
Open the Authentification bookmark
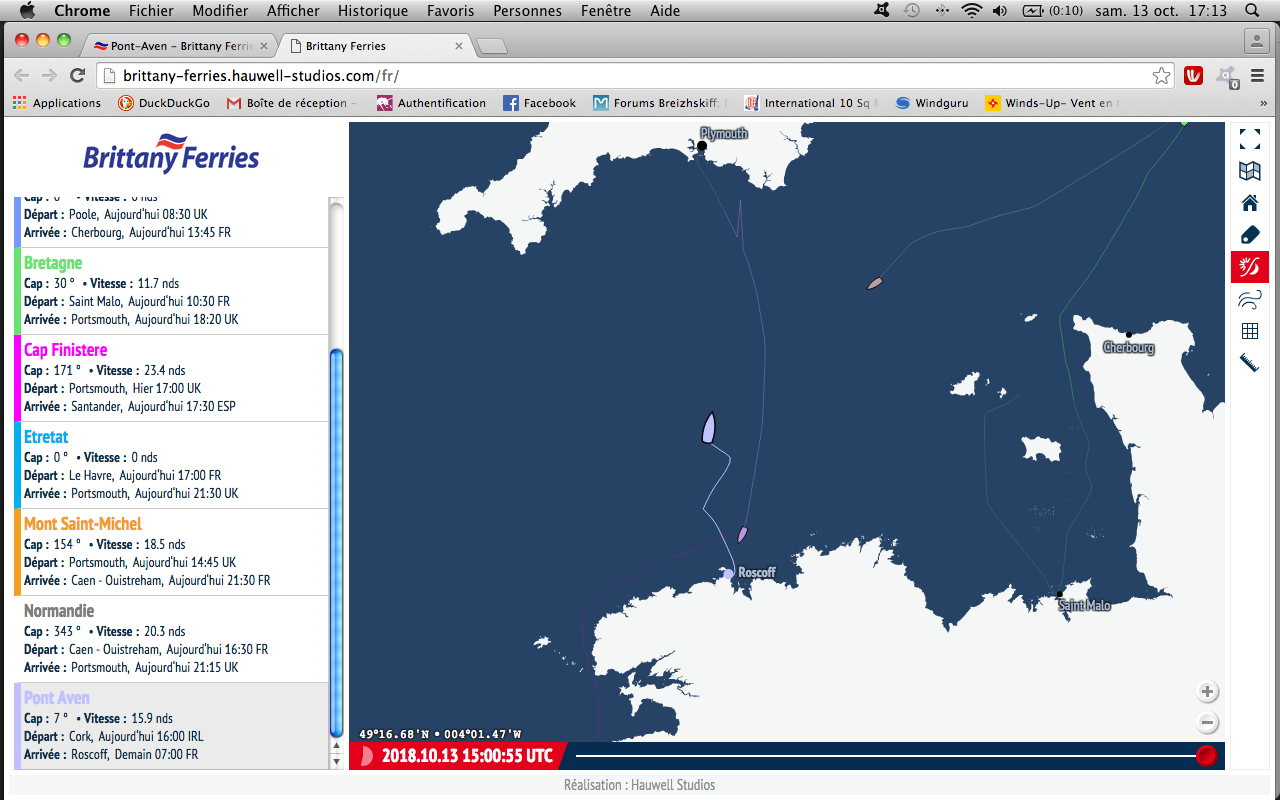[x=432, y=103]
